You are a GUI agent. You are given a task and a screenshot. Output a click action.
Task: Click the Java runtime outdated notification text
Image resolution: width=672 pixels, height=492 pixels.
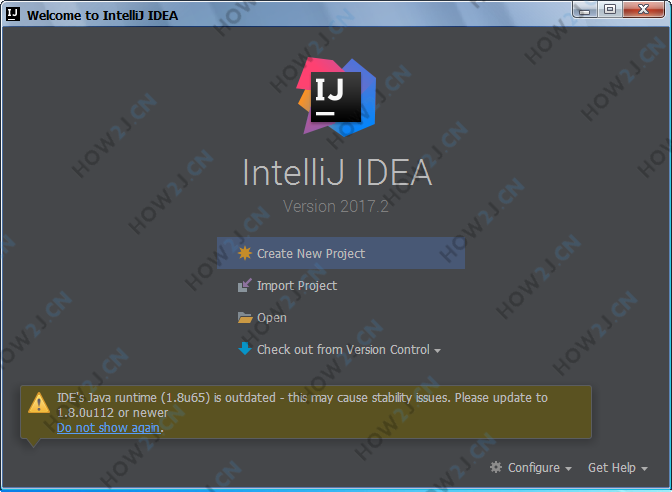(x=302, y=405)
